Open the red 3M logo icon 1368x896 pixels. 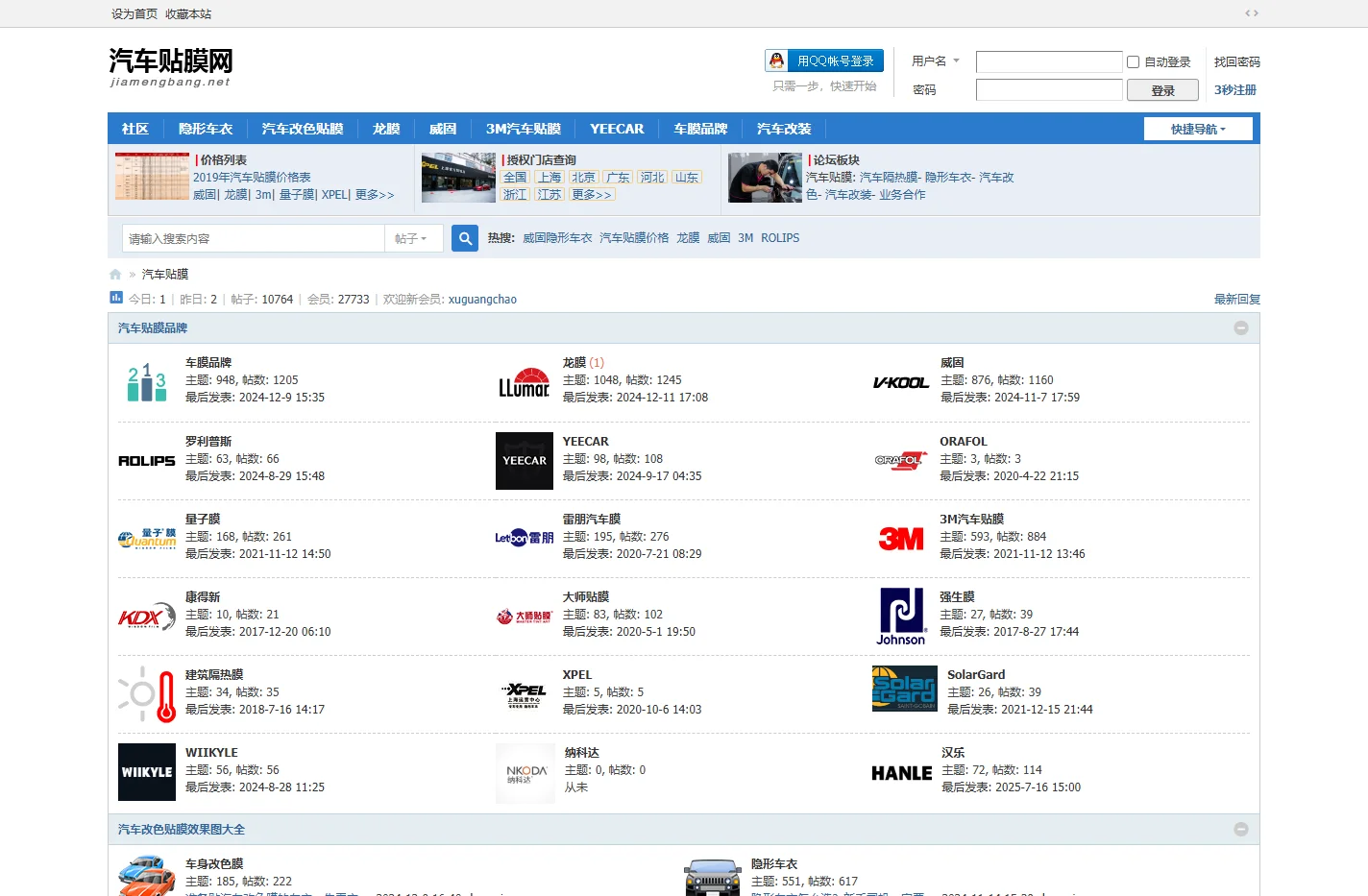[901, 539]
